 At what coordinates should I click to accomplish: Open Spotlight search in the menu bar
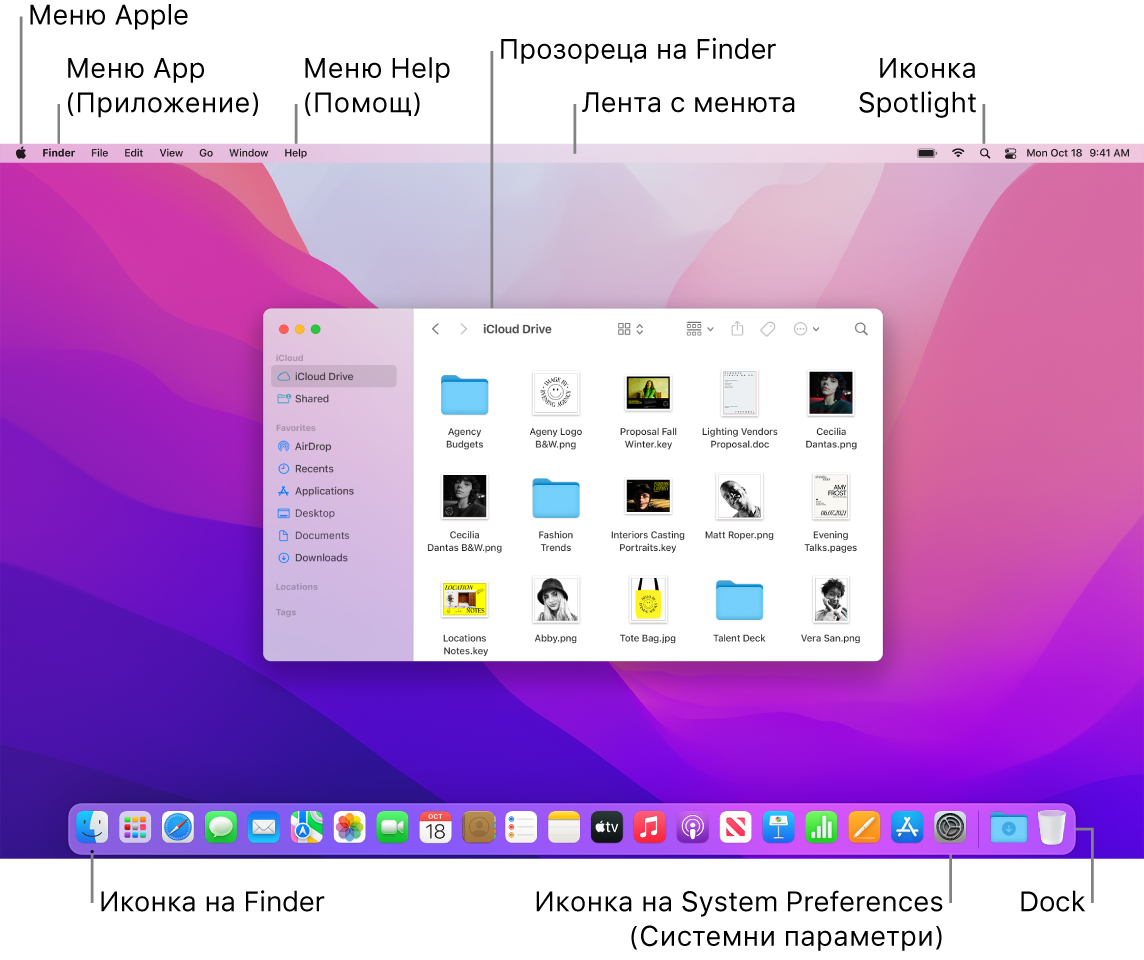point(984,152)
